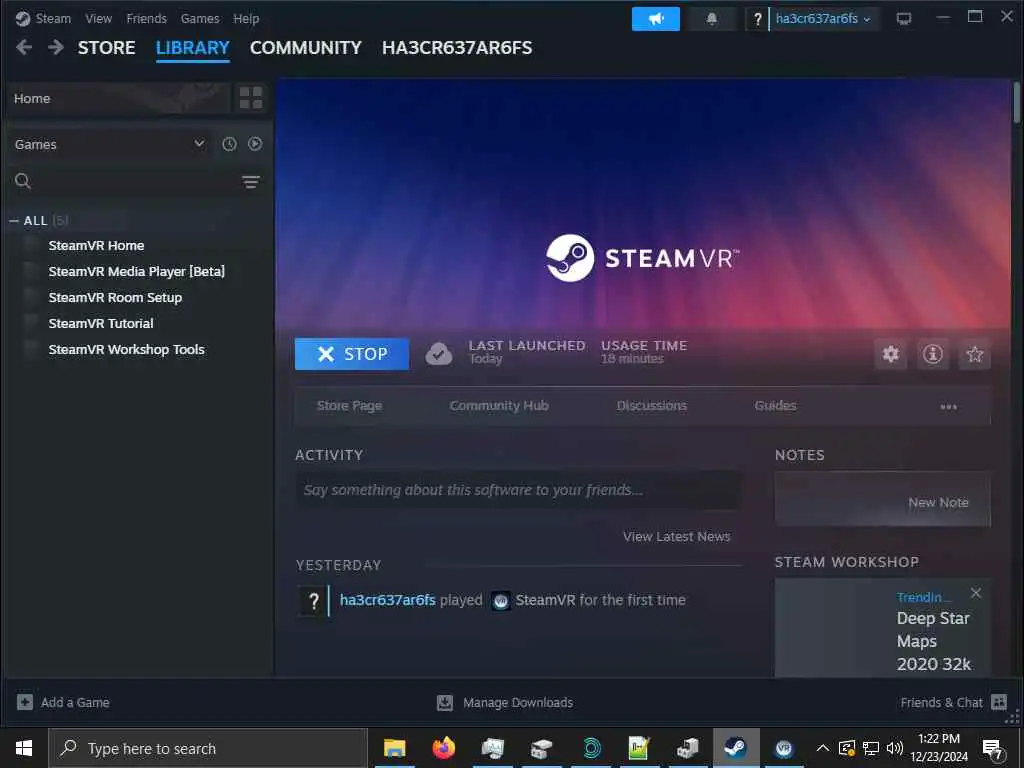Click the forward navigation arrow
This screenshot has height=768, width=1024.
56,47
